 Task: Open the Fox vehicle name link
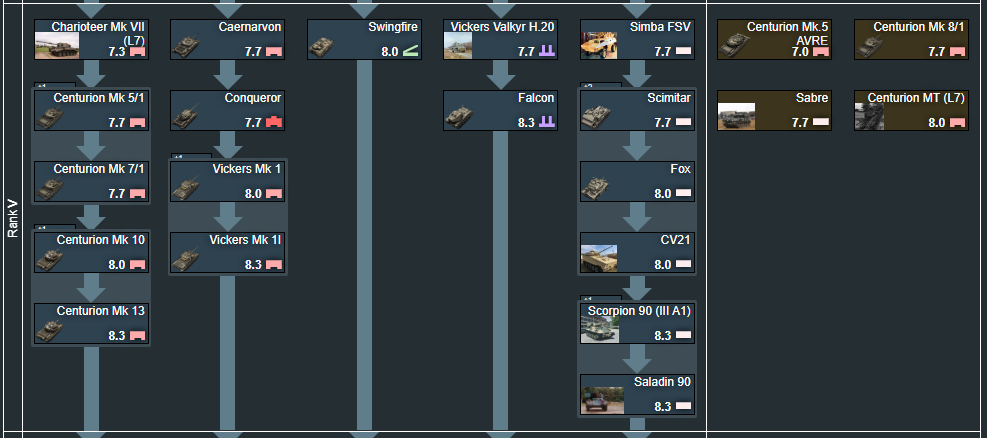(680, 169)
